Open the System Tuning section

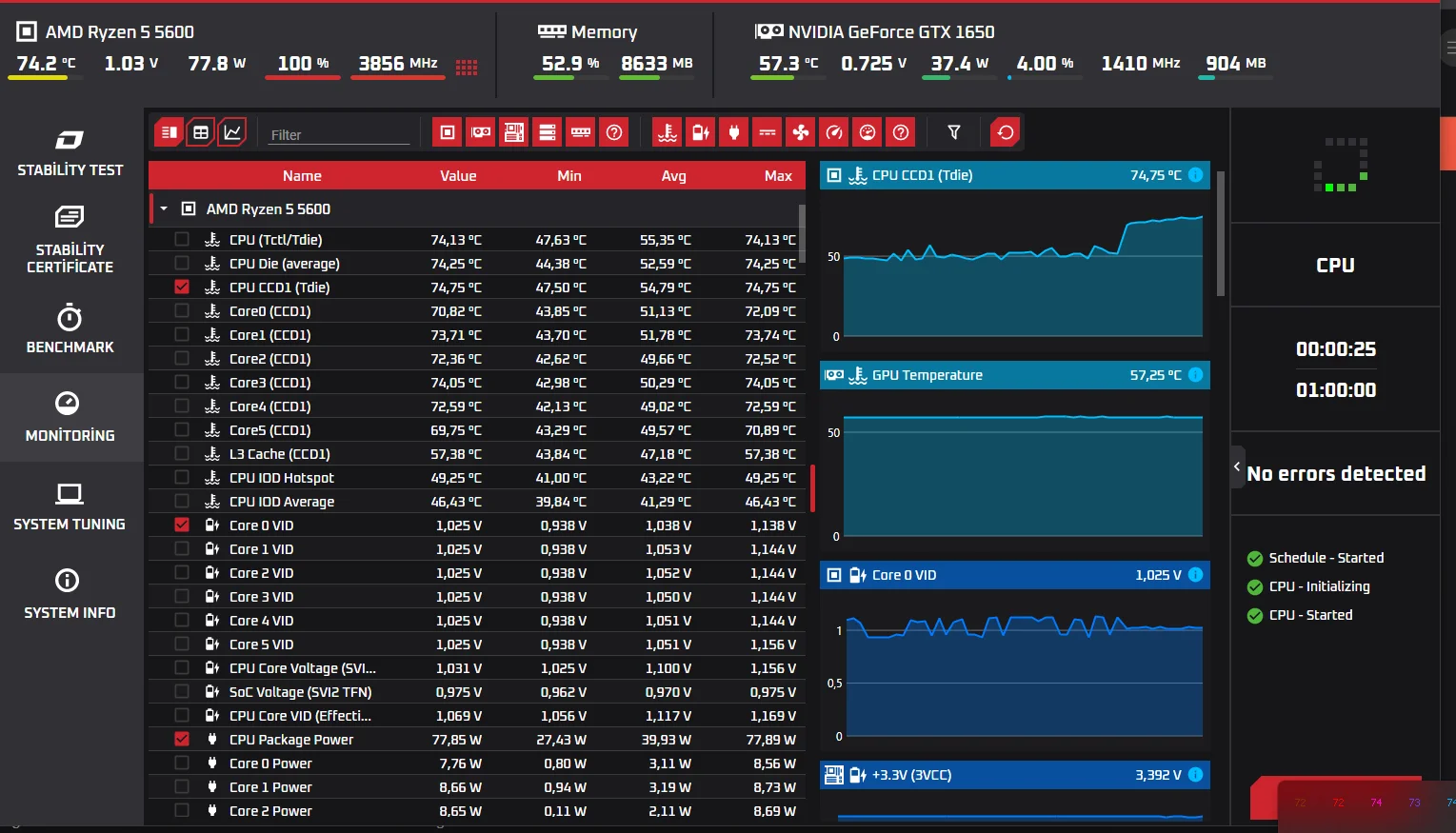[70, 506]
